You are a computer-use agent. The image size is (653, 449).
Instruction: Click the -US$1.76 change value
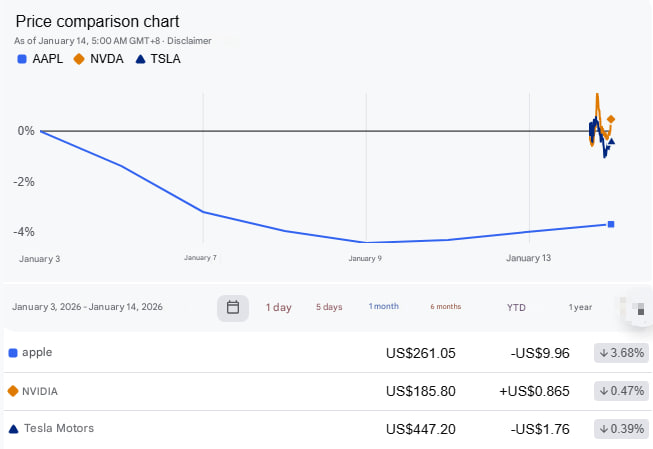(x=540, y=429)
